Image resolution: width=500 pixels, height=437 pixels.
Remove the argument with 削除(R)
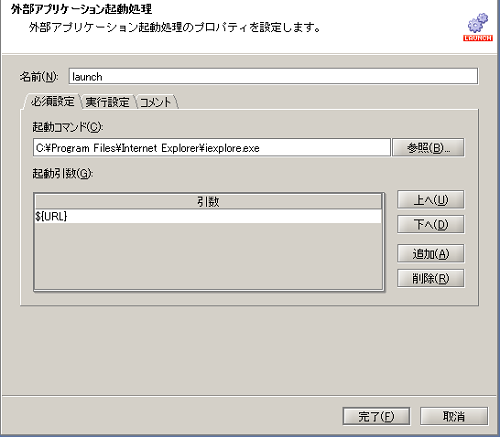[x=431, y=278]
